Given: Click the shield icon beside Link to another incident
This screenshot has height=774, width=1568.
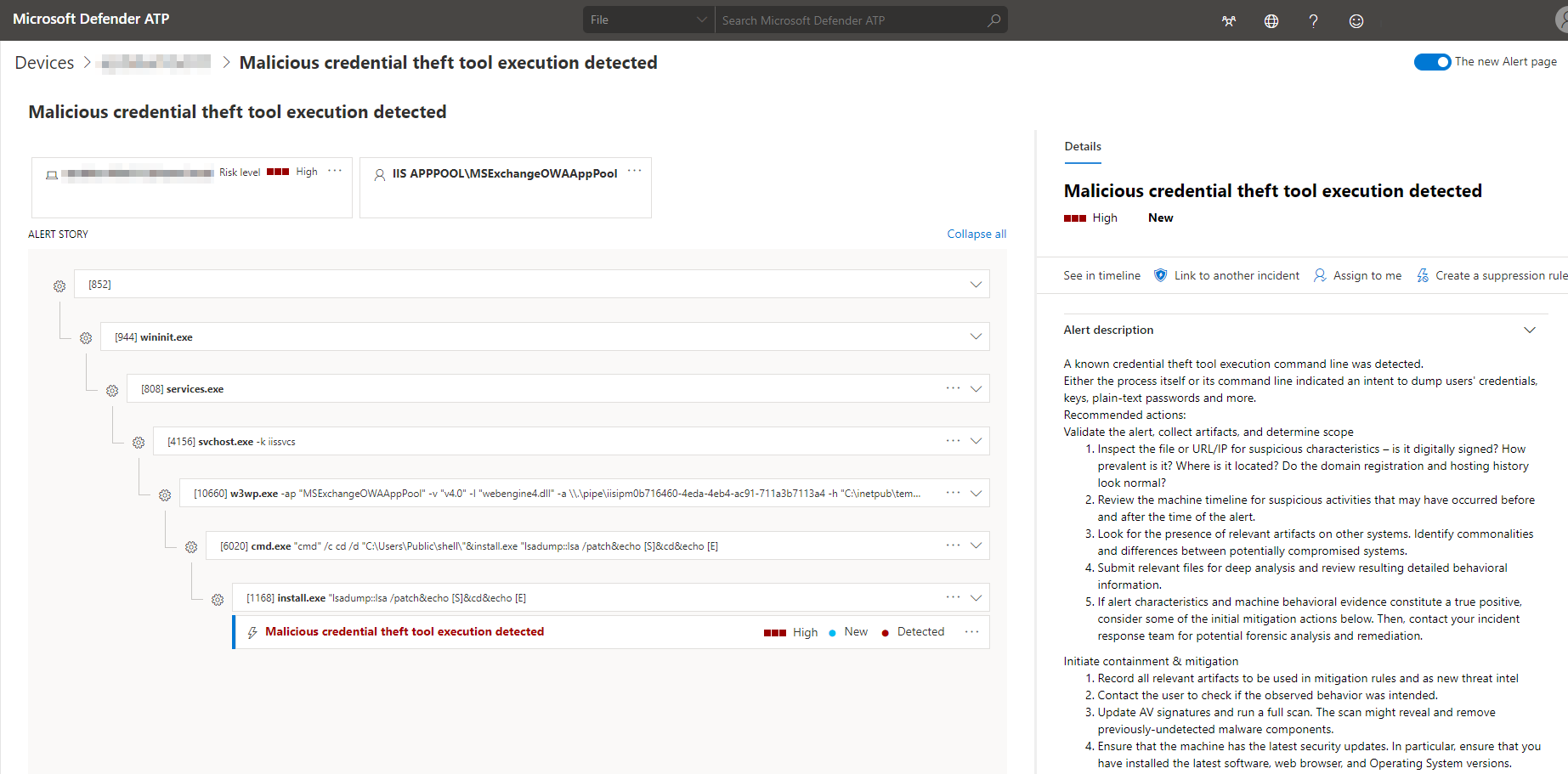Looking at the screenshot, I should coord(1160,274).
